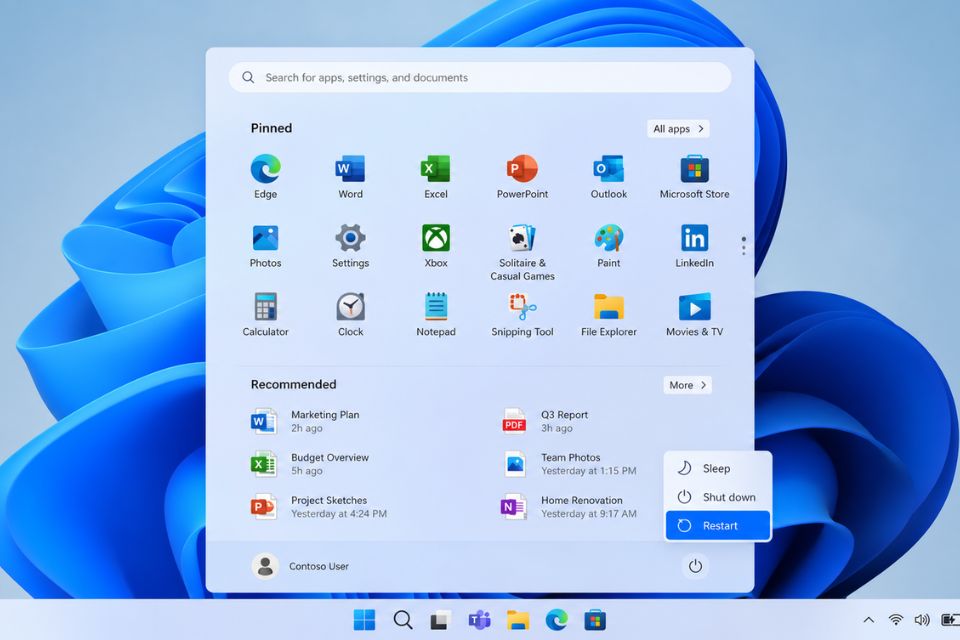
Task: Open File Explorer from pinned apps
Action: click(609, 314)
